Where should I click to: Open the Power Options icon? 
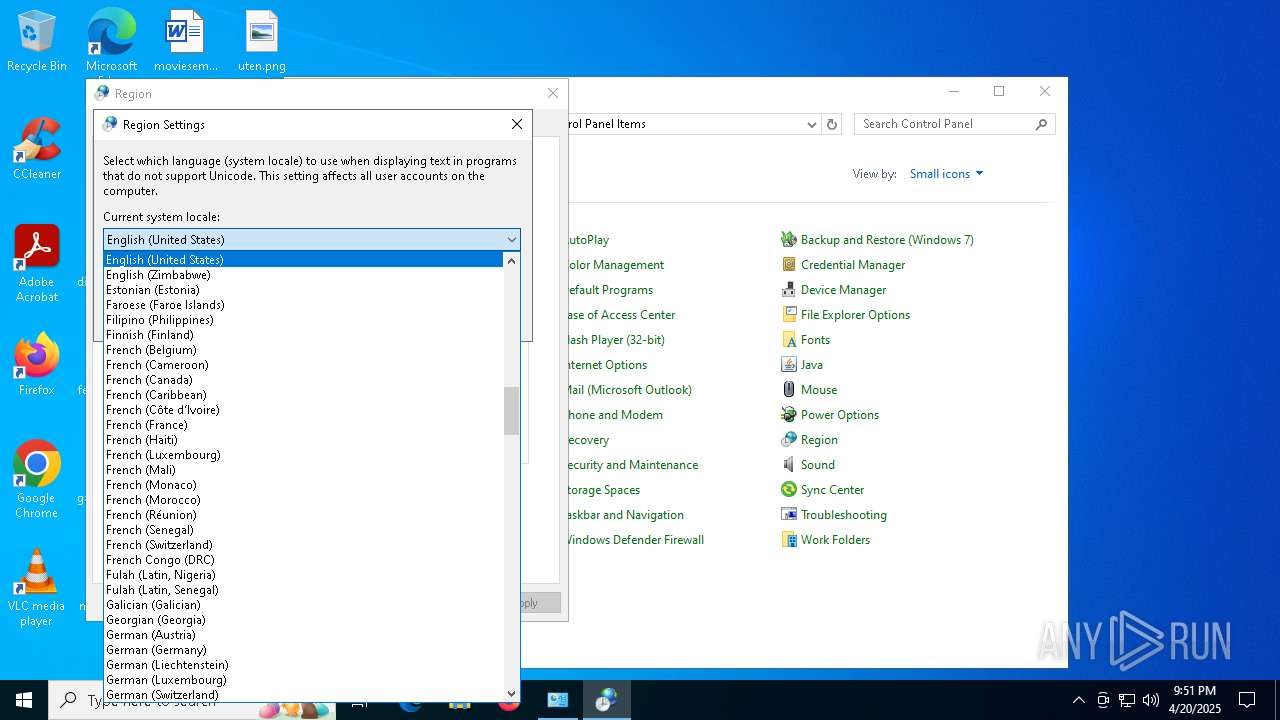coord(789,415)
